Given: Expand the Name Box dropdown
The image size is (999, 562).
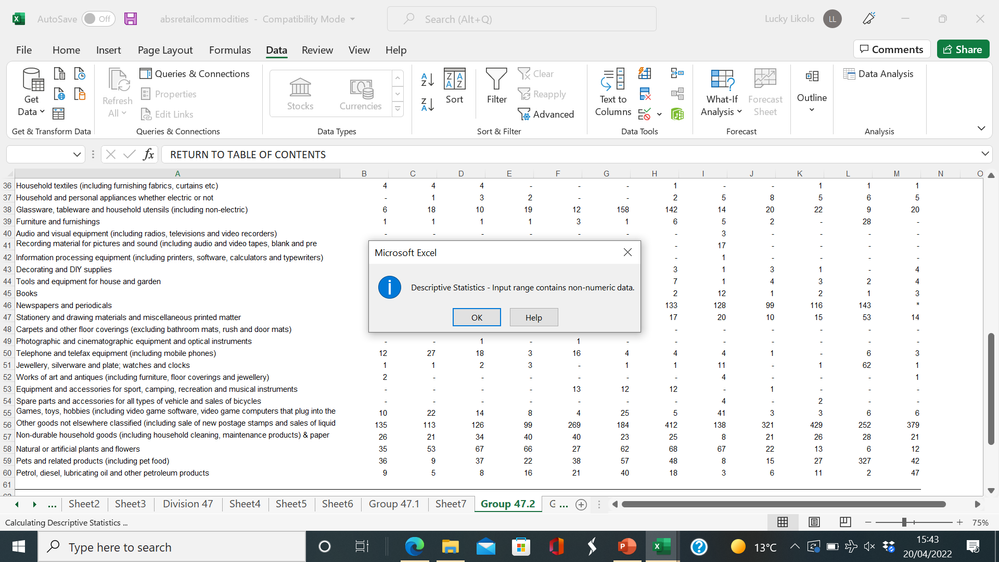Looking at the screenshot, I should pyautogui.click(x=76, y=154).
